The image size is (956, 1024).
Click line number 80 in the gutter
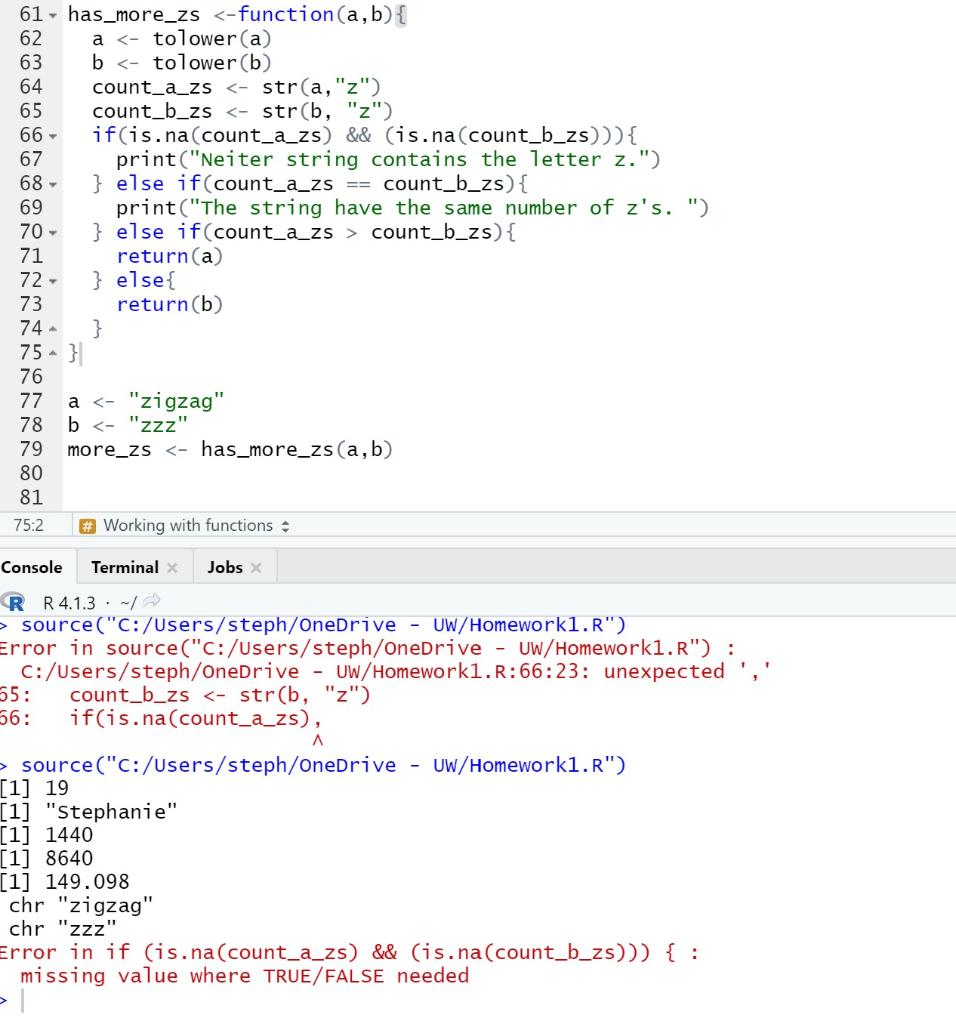point(31,473)
